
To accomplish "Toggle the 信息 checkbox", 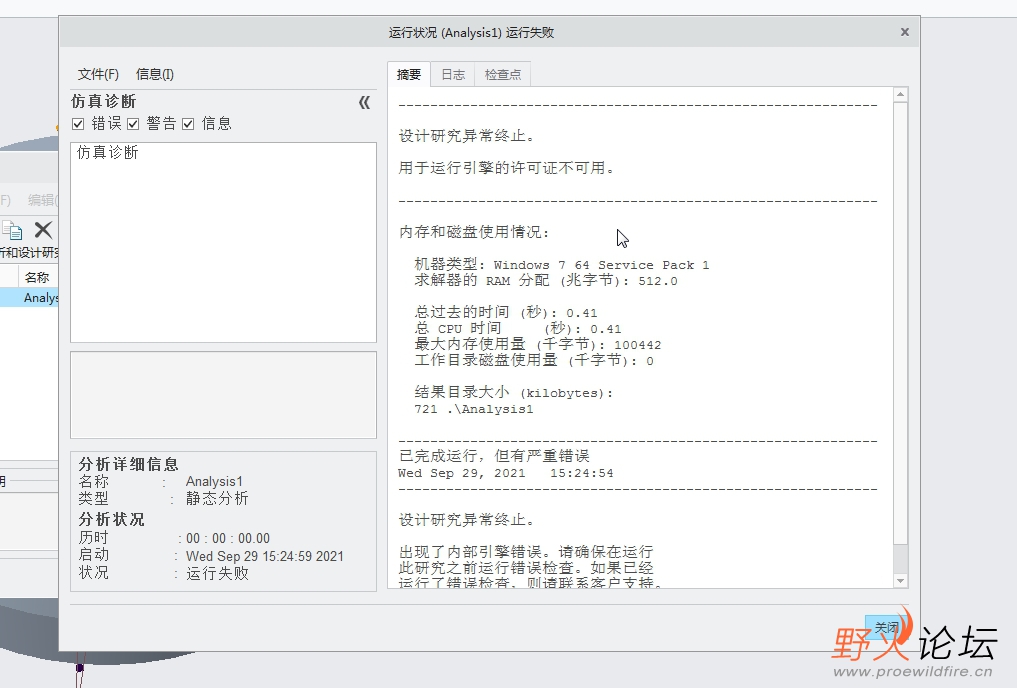I will pos(188,124).
